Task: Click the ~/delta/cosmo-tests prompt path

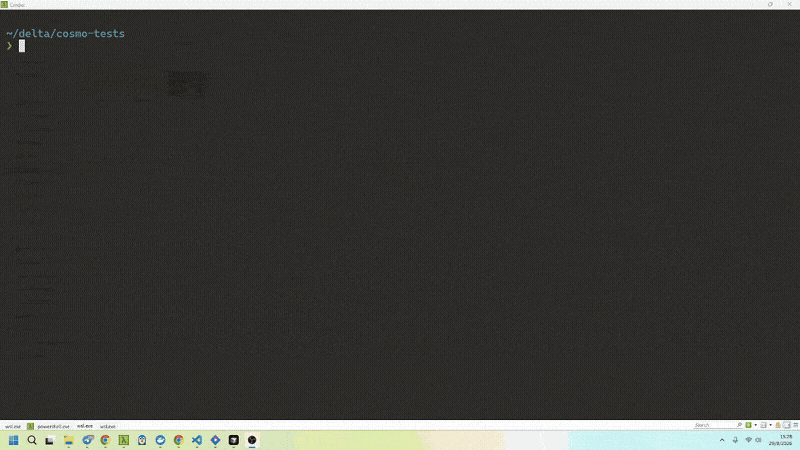Action: click(x=65, y=33)
